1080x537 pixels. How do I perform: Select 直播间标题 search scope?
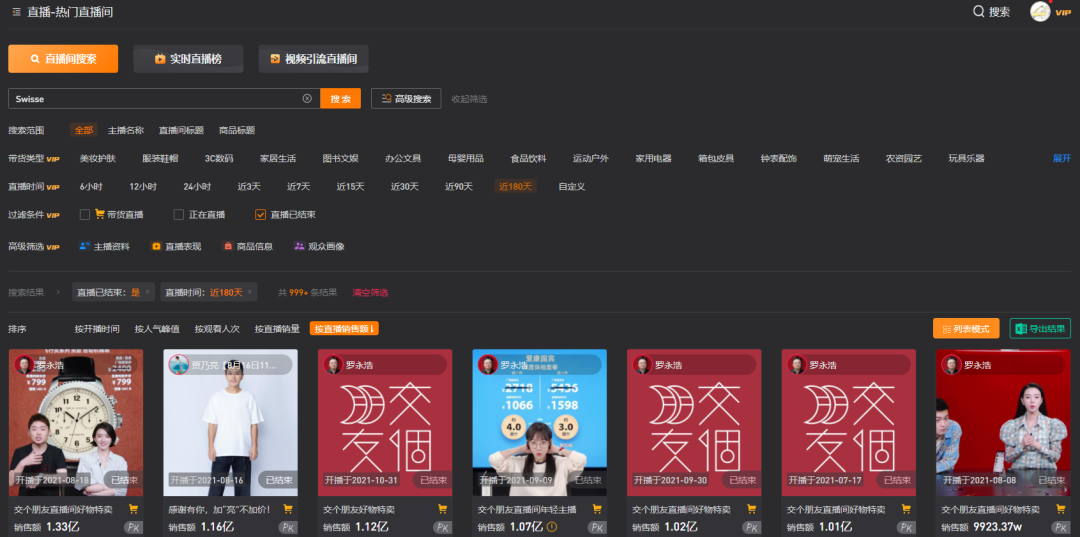coord(181,130)
